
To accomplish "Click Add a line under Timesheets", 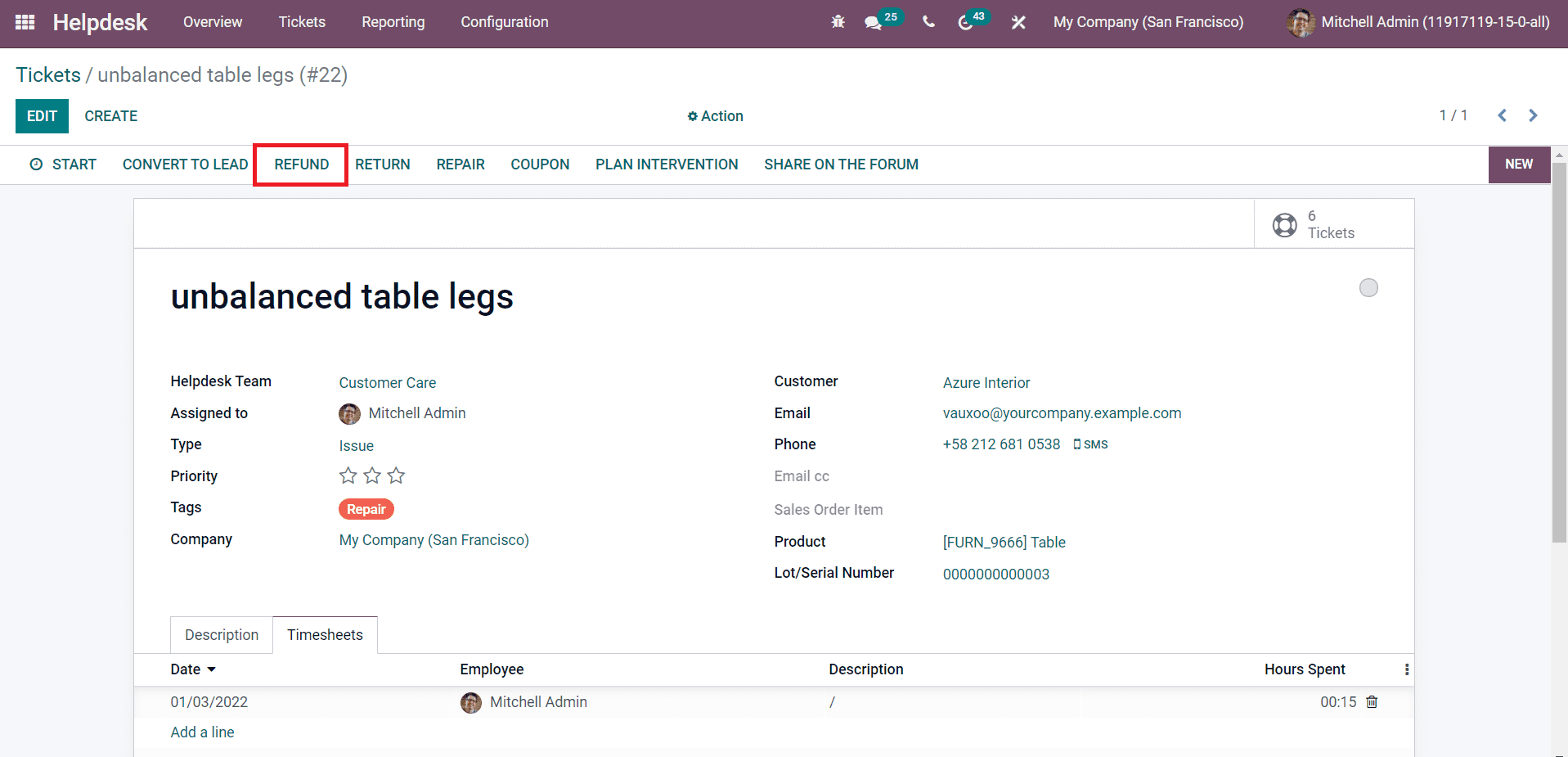I will 202,732.
